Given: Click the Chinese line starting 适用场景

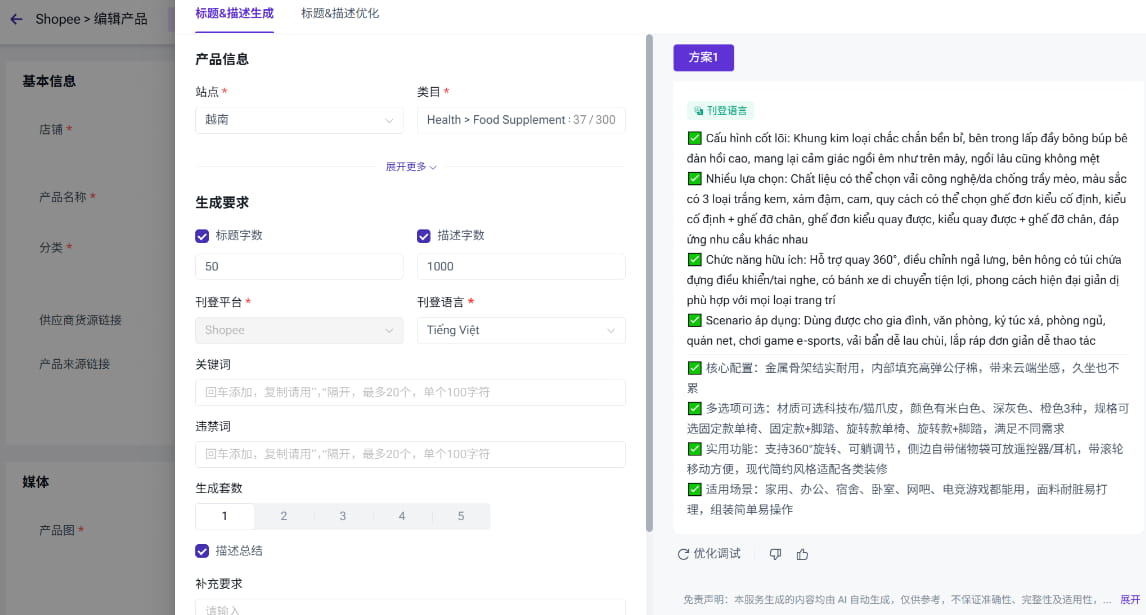Looking at the screenshot, I should click(x=898, y=499).
